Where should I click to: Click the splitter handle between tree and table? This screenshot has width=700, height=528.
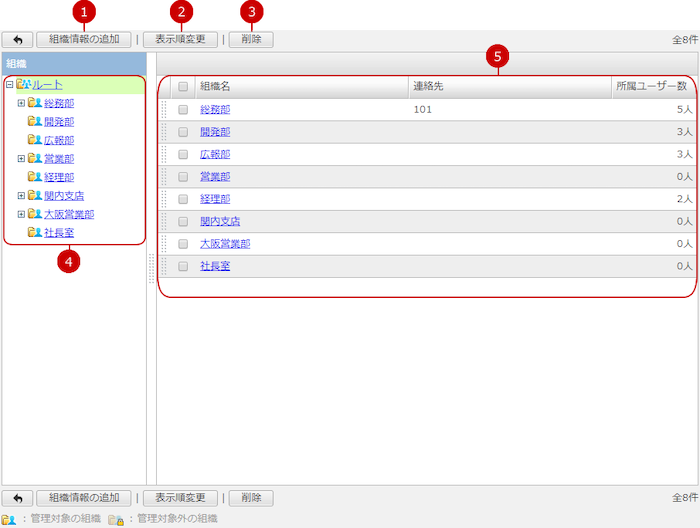[x=151, y=268]
